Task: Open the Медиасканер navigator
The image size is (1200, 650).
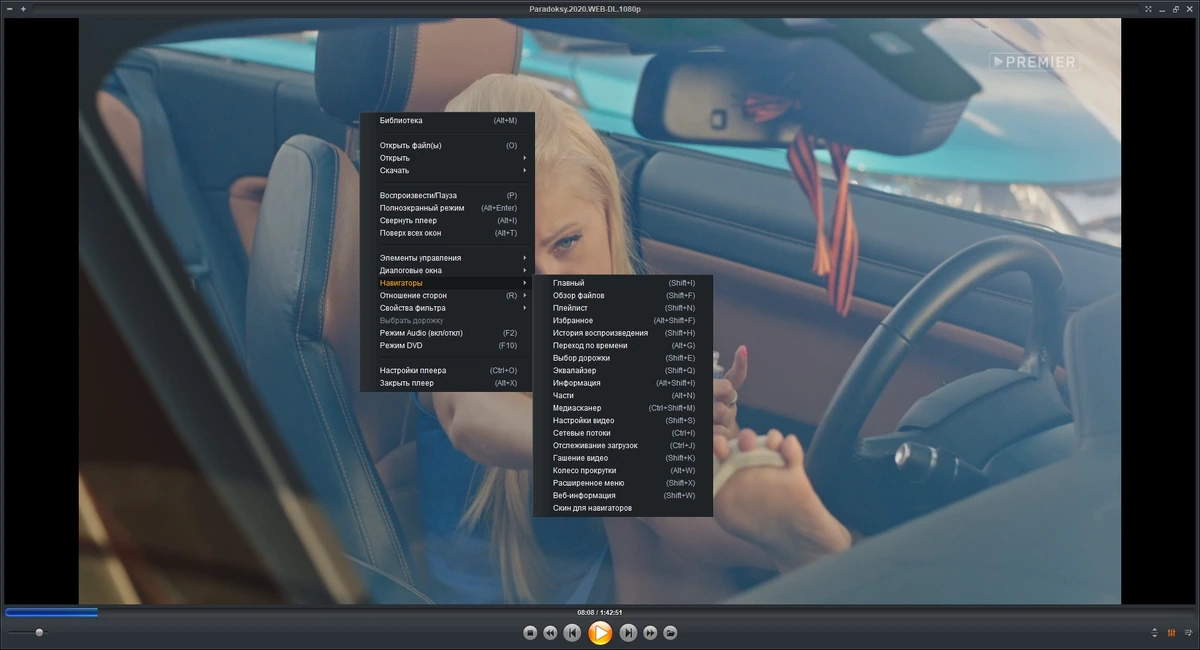Action: (623, 408)
